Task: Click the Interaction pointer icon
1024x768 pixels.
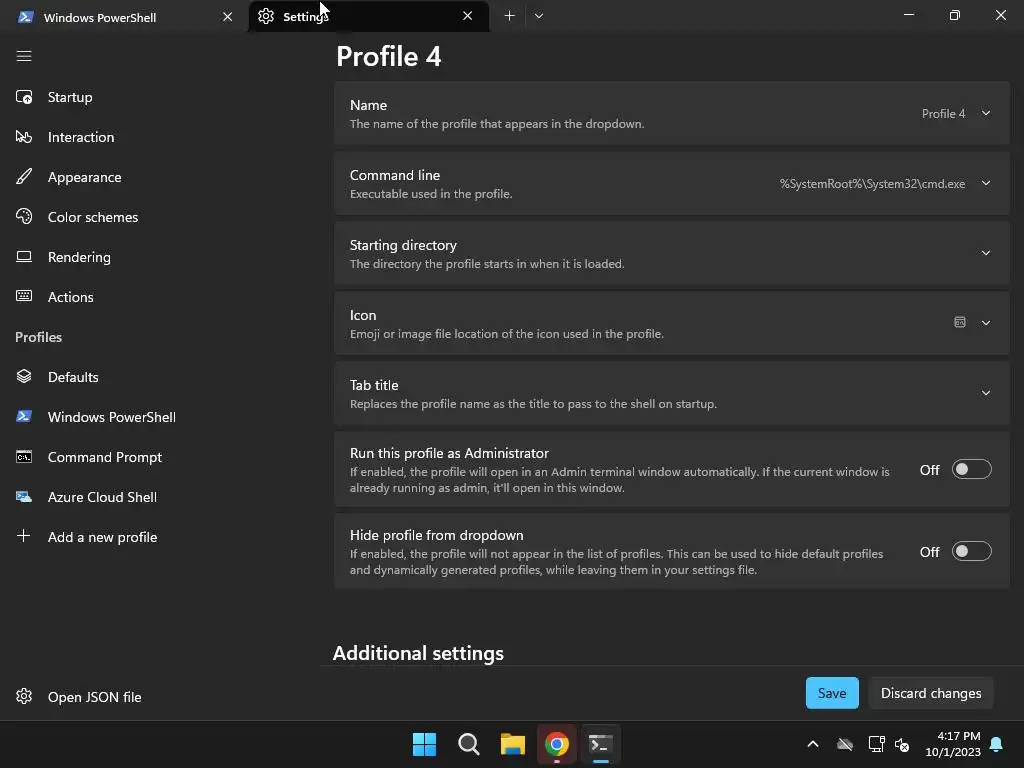Action: (24, 137)
